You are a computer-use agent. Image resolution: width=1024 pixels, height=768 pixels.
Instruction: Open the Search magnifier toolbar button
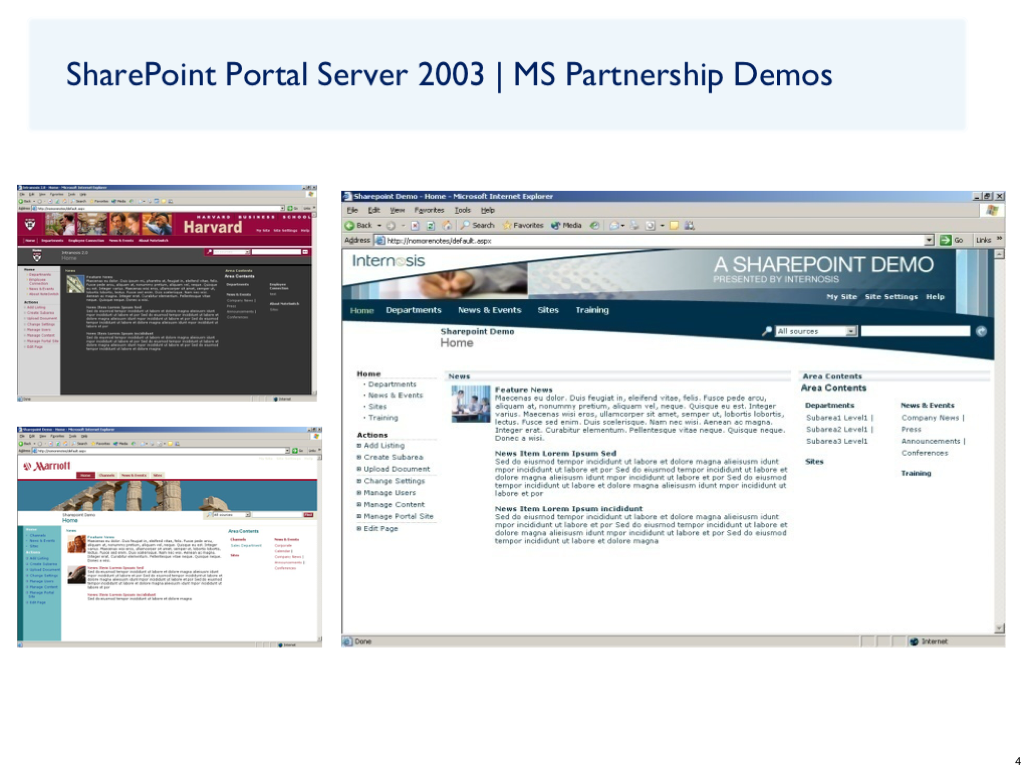click(x=477, y=225)
